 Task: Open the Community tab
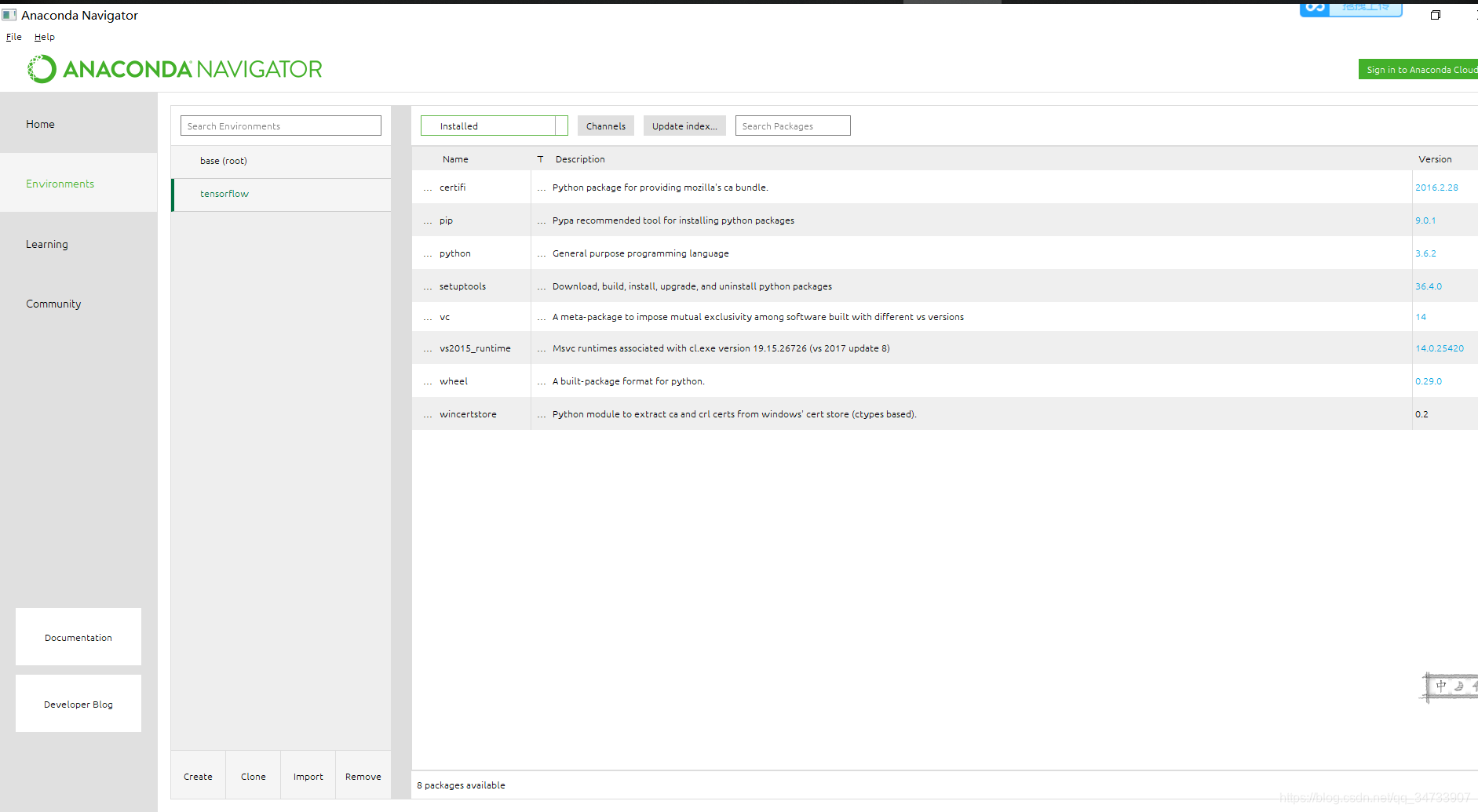tap(78, 304)
